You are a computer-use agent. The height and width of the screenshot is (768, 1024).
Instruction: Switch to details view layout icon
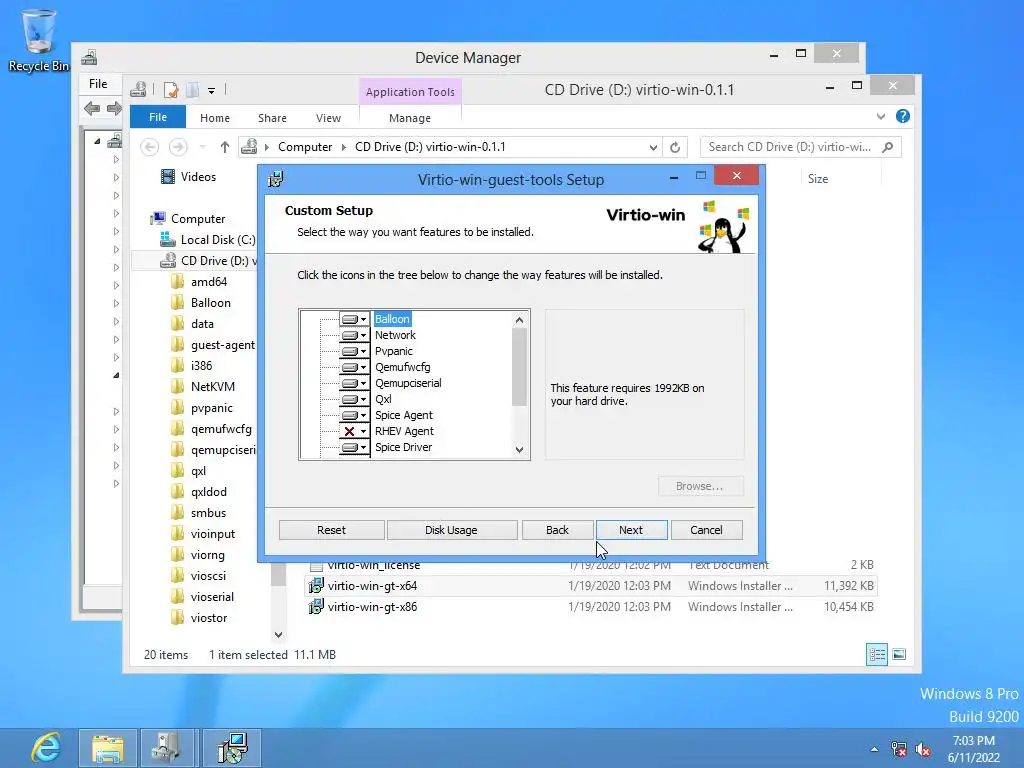[877, 654]
